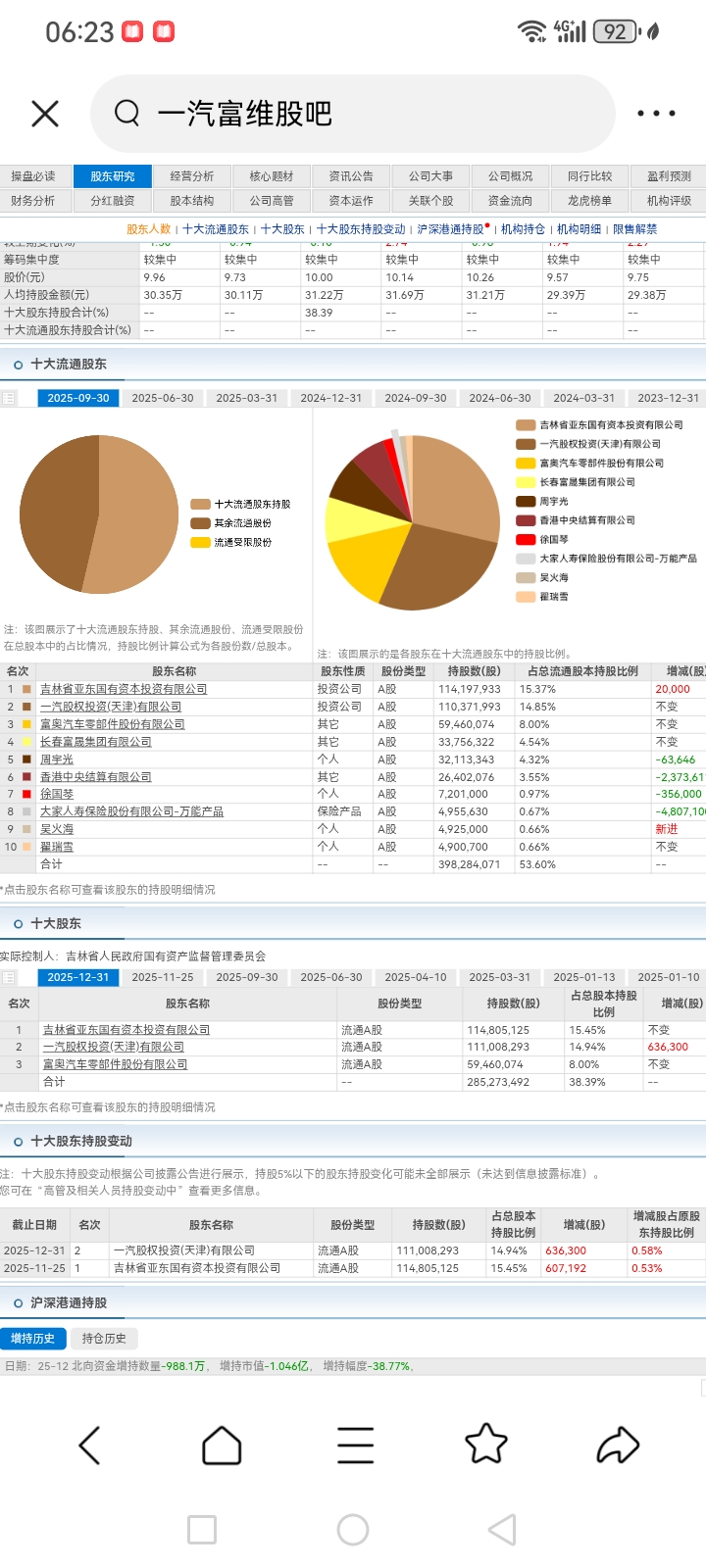Image resolution: width=706 pixels, height=1568 pixels.
Task: Click the 徐国琴 red legend swatch
Action: [526, 539]
